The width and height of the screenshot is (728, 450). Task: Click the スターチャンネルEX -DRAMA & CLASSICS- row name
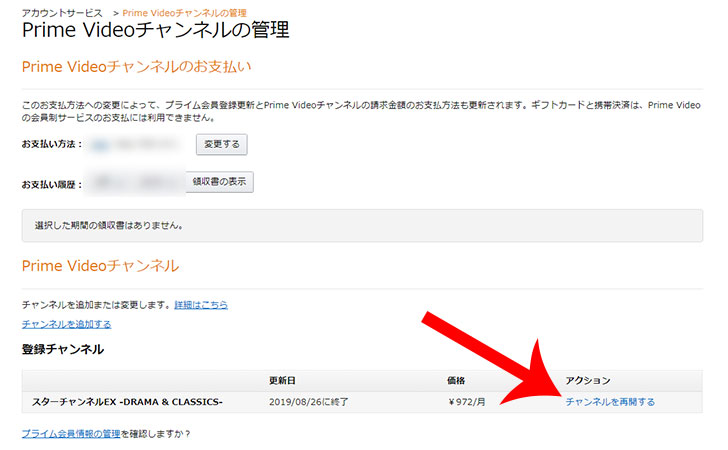127,402
